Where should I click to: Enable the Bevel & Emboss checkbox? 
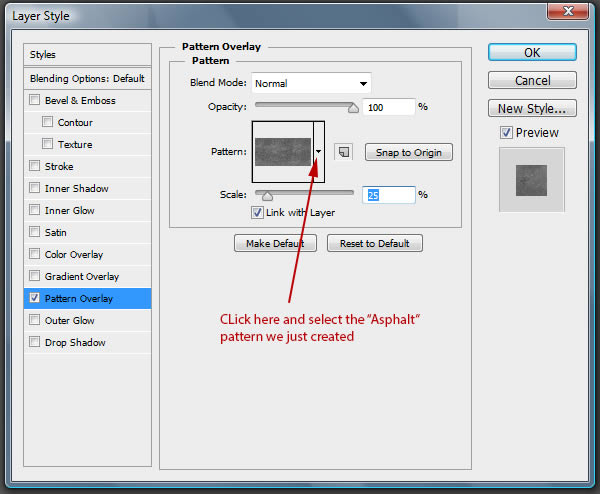tap(34, 100)
